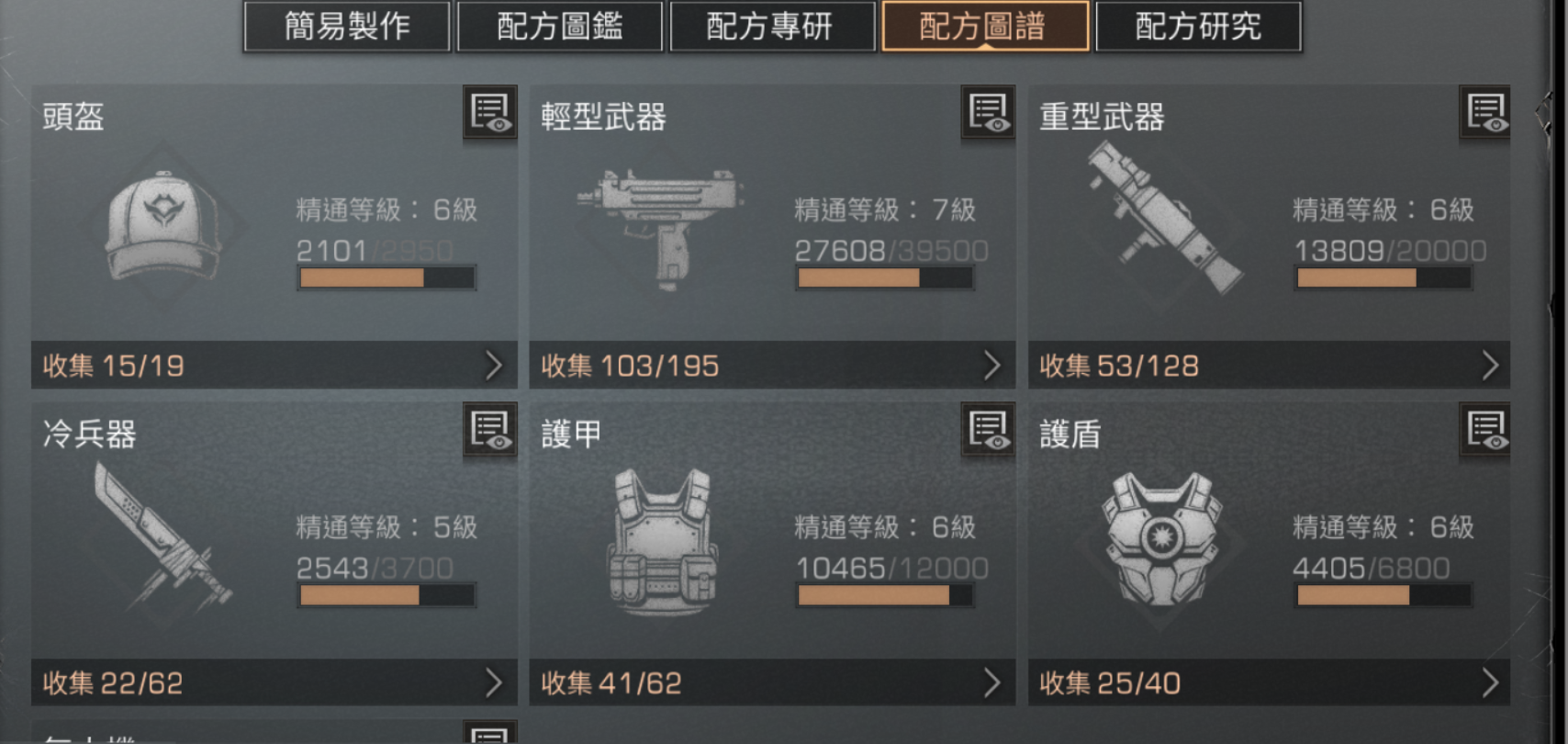Open the list-view icon on 冷兵器 card
The height and width of the screenshot is (744, 1568).
tap(490, 429)
